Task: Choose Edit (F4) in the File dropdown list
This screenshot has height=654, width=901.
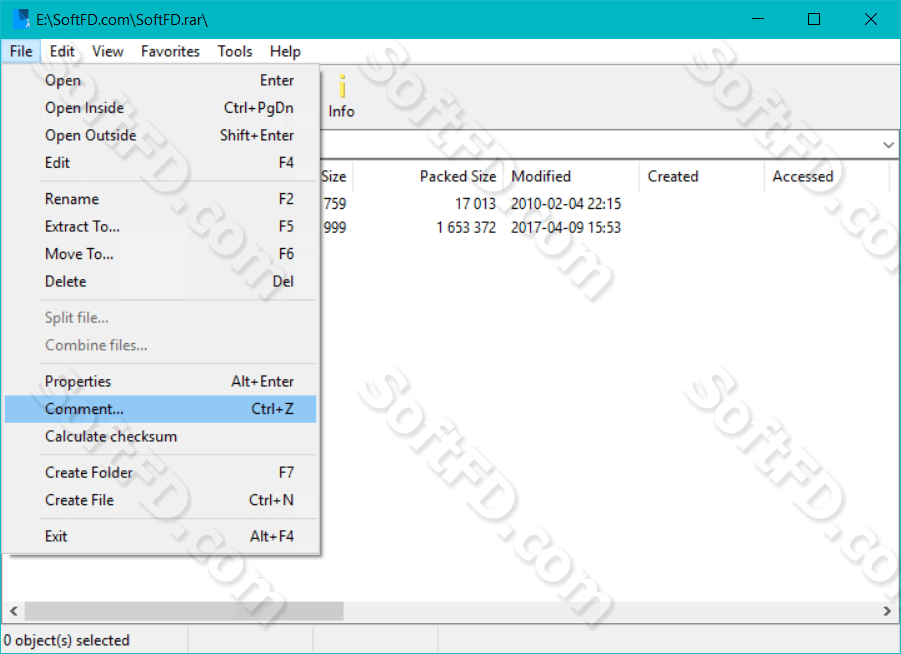Action: (160, 163)
